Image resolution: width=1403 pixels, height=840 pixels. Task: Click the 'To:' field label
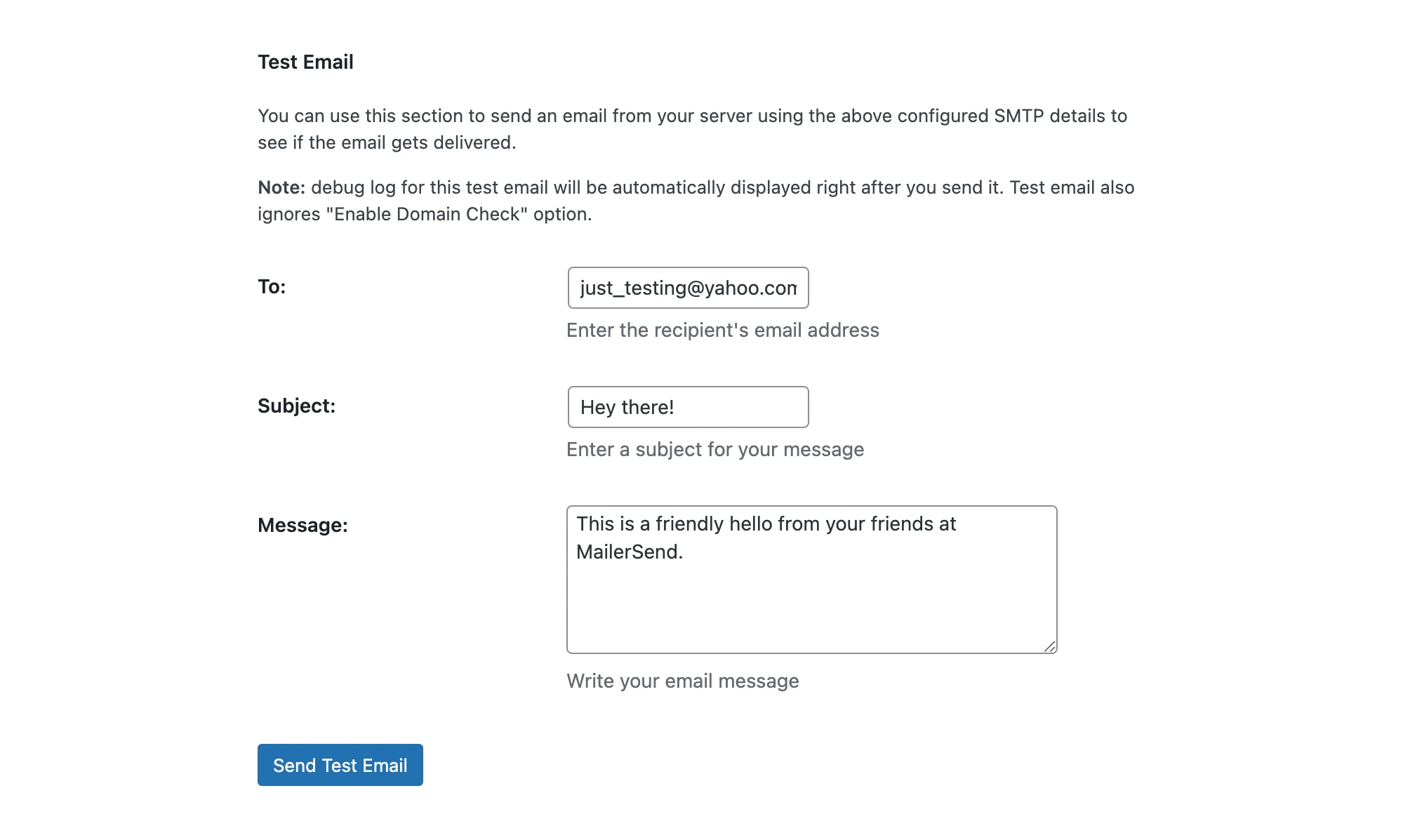272,286
